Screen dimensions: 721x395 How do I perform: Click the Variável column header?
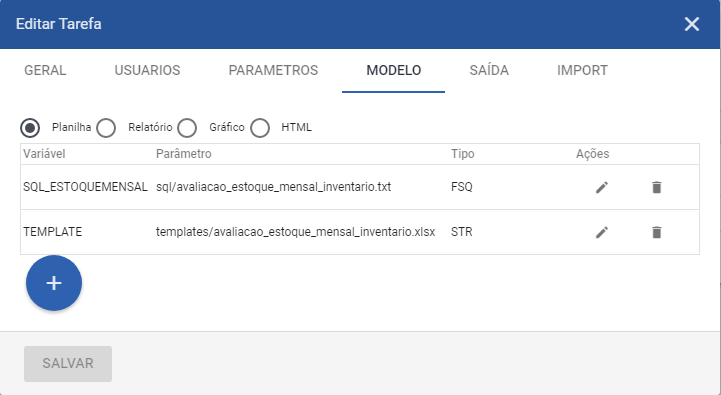[x=44, y=154]
